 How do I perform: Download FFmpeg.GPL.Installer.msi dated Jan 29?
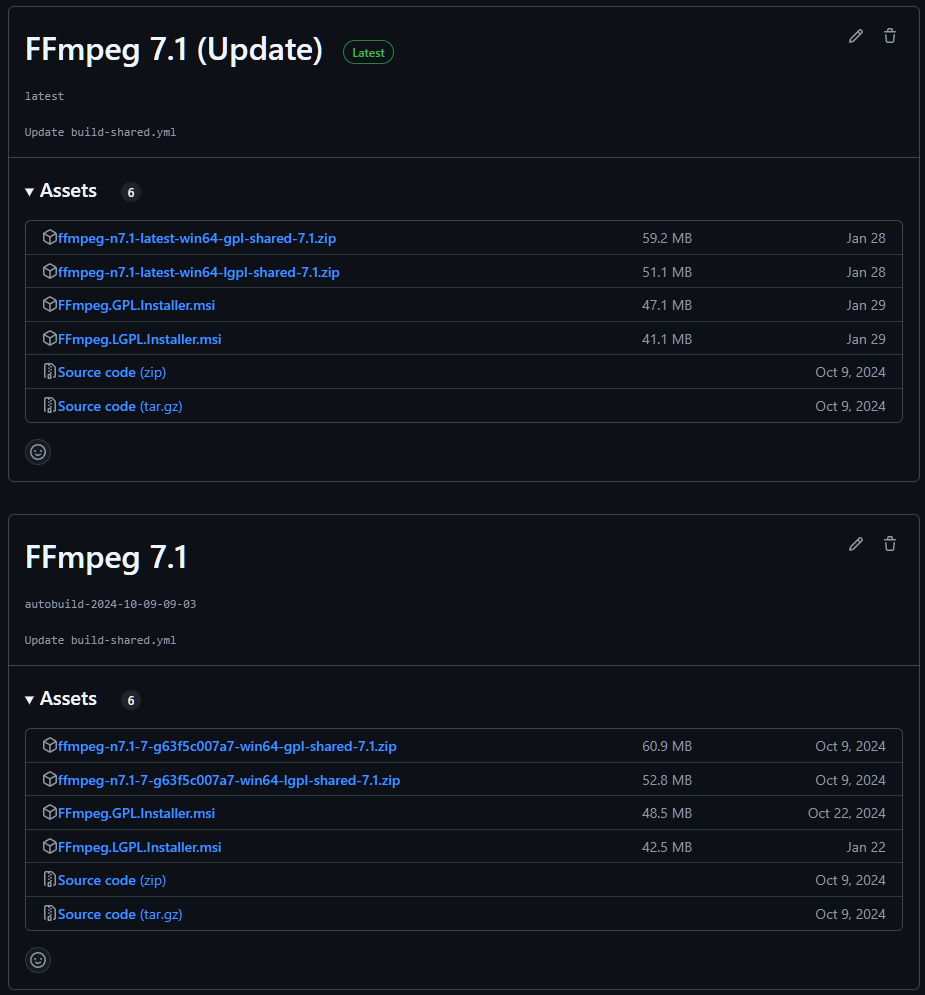(136, 305)
